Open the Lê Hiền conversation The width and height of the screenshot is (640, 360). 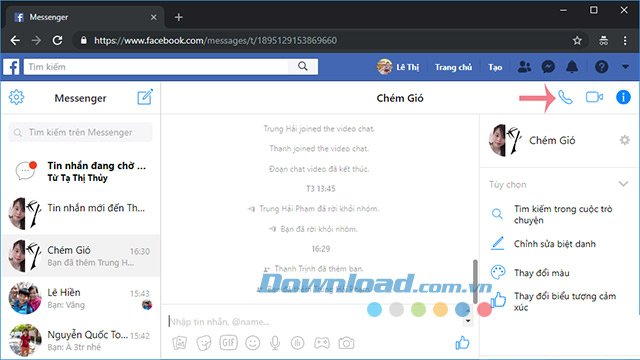click(x=80, y=298)
